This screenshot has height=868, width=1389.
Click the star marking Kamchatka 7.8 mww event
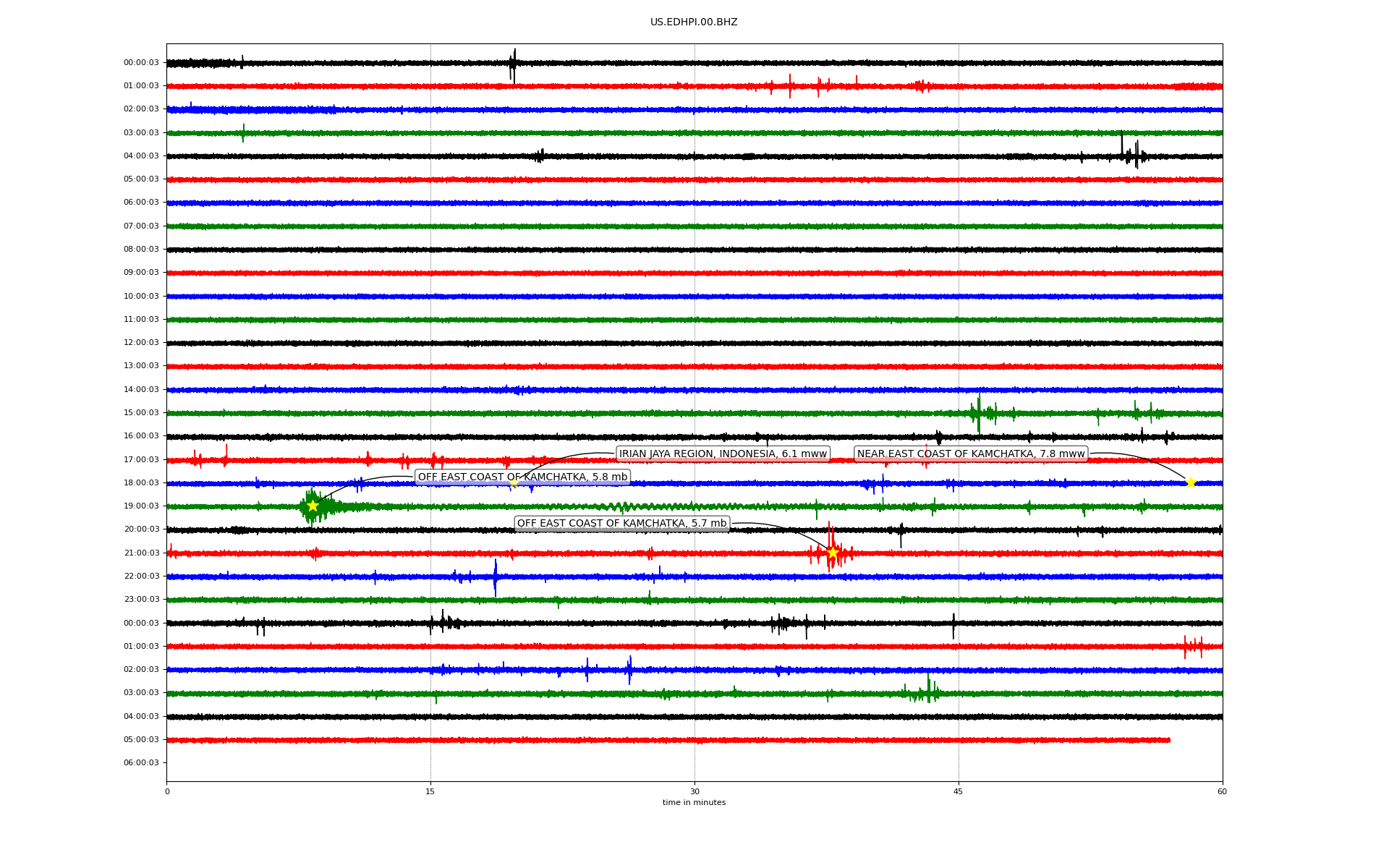pyautogui.click(x=1191, y=482)
